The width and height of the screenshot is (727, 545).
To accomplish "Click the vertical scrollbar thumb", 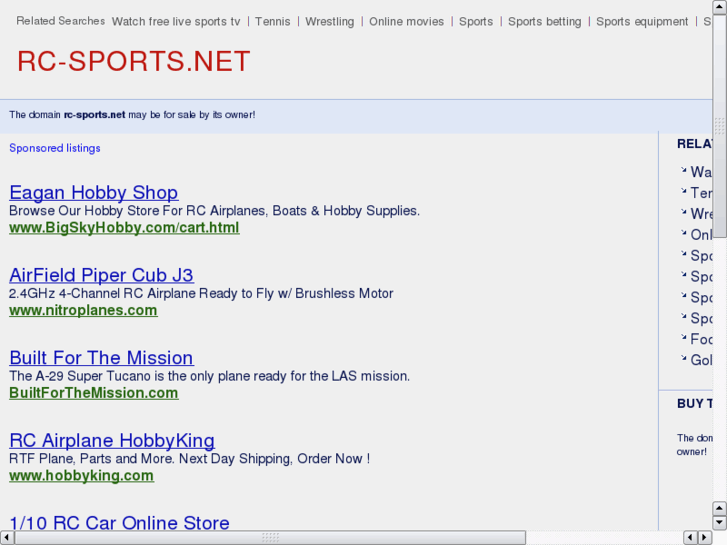I will pos(720,126).
